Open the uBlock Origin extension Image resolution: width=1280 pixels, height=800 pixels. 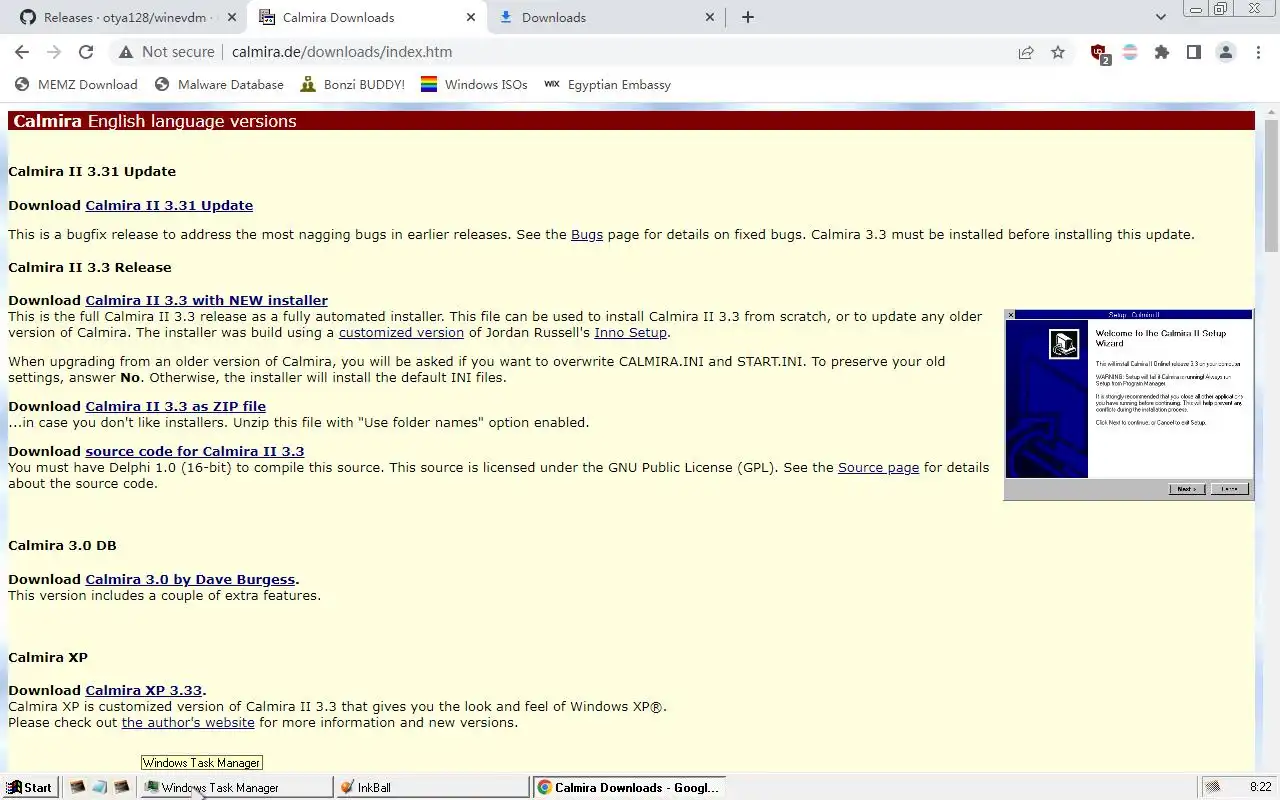coord(1099,53)
